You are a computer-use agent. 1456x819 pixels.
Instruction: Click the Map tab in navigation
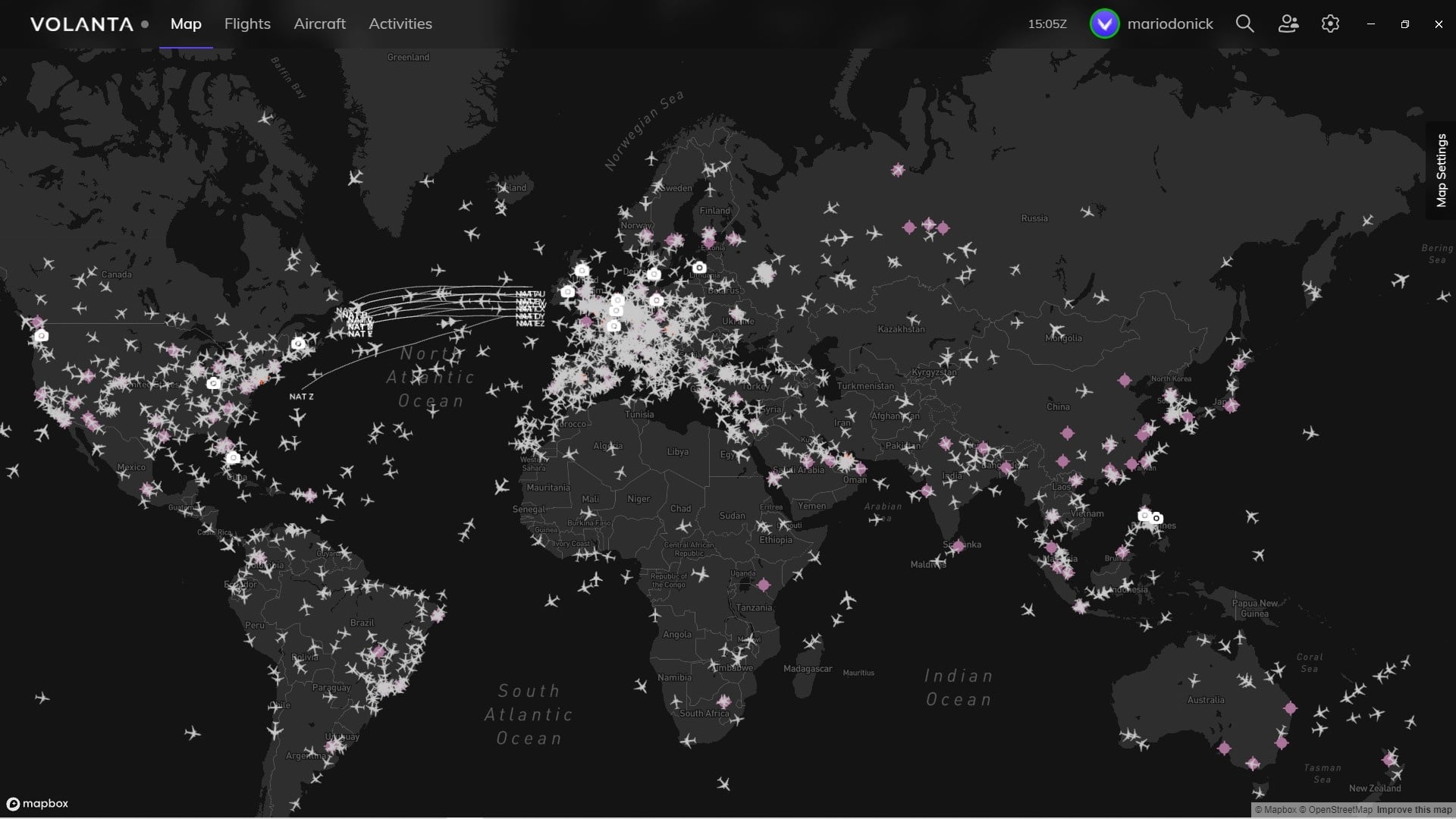[185, 23]
